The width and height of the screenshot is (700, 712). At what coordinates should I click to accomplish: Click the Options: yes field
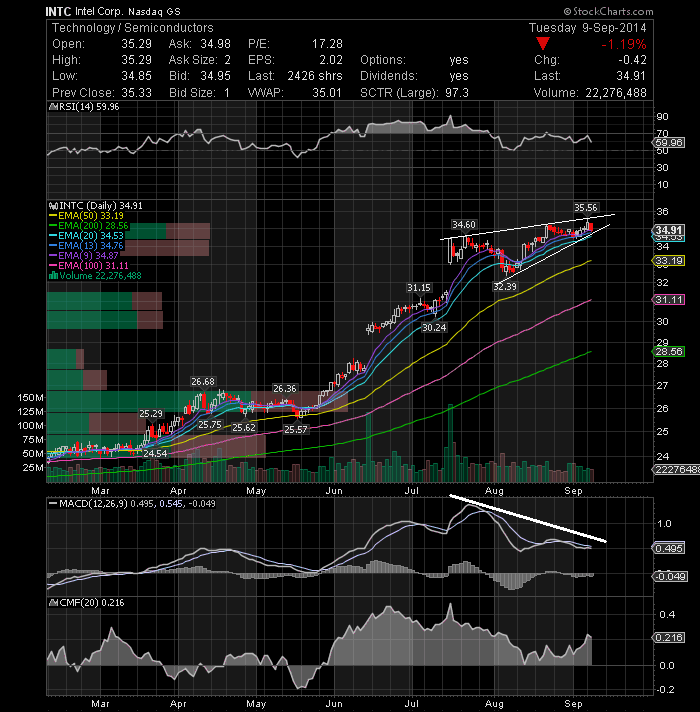[414, 60]
